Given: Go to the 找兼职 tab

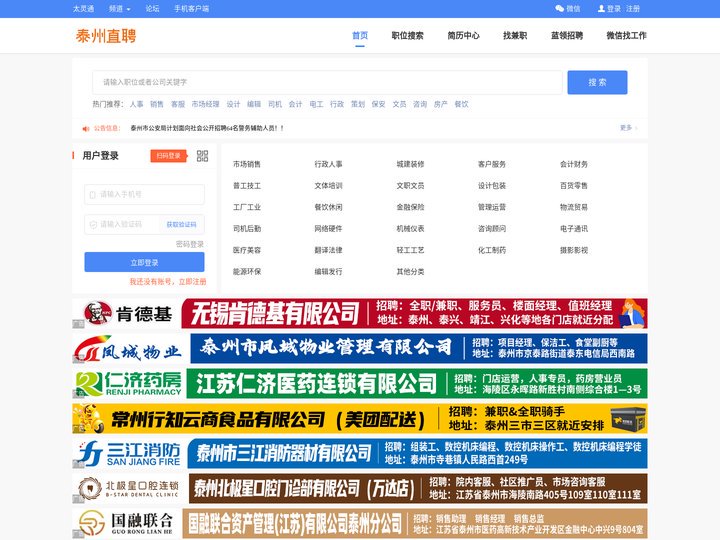Looking at the screenshot, I should [x=515, y=35].
